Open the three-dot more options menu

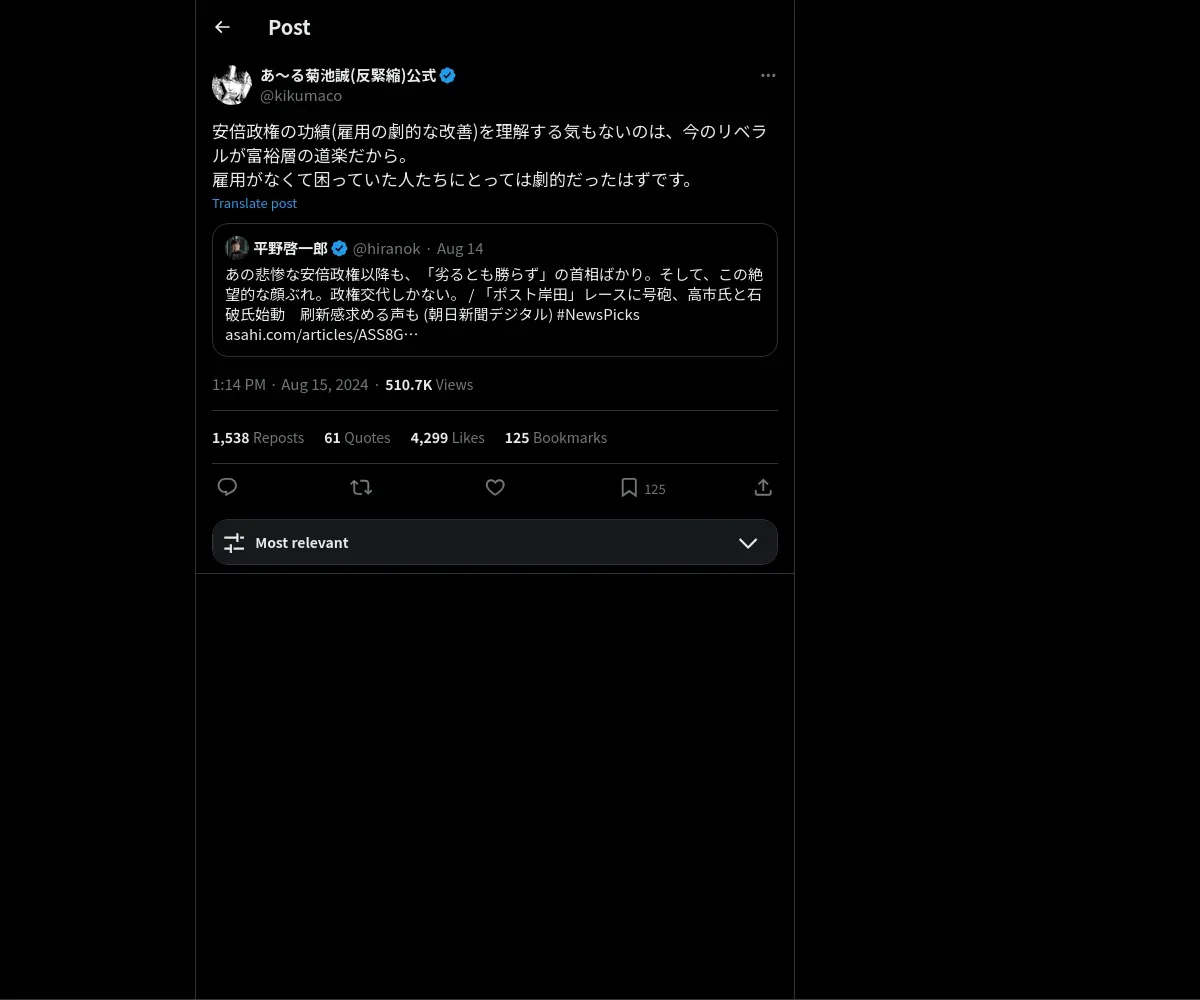pos(768,75)
